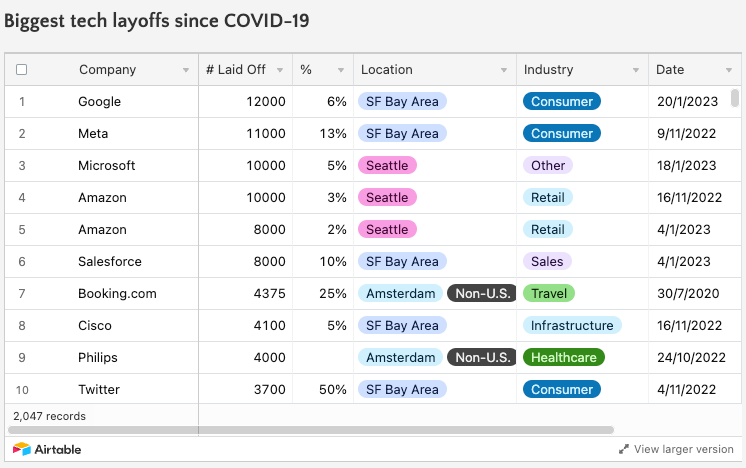The width and height of the screenshot is (746, 468).
Task: Click the Consumer tag in Meta row
Action: pyautogui.click(x=562, y=133)
